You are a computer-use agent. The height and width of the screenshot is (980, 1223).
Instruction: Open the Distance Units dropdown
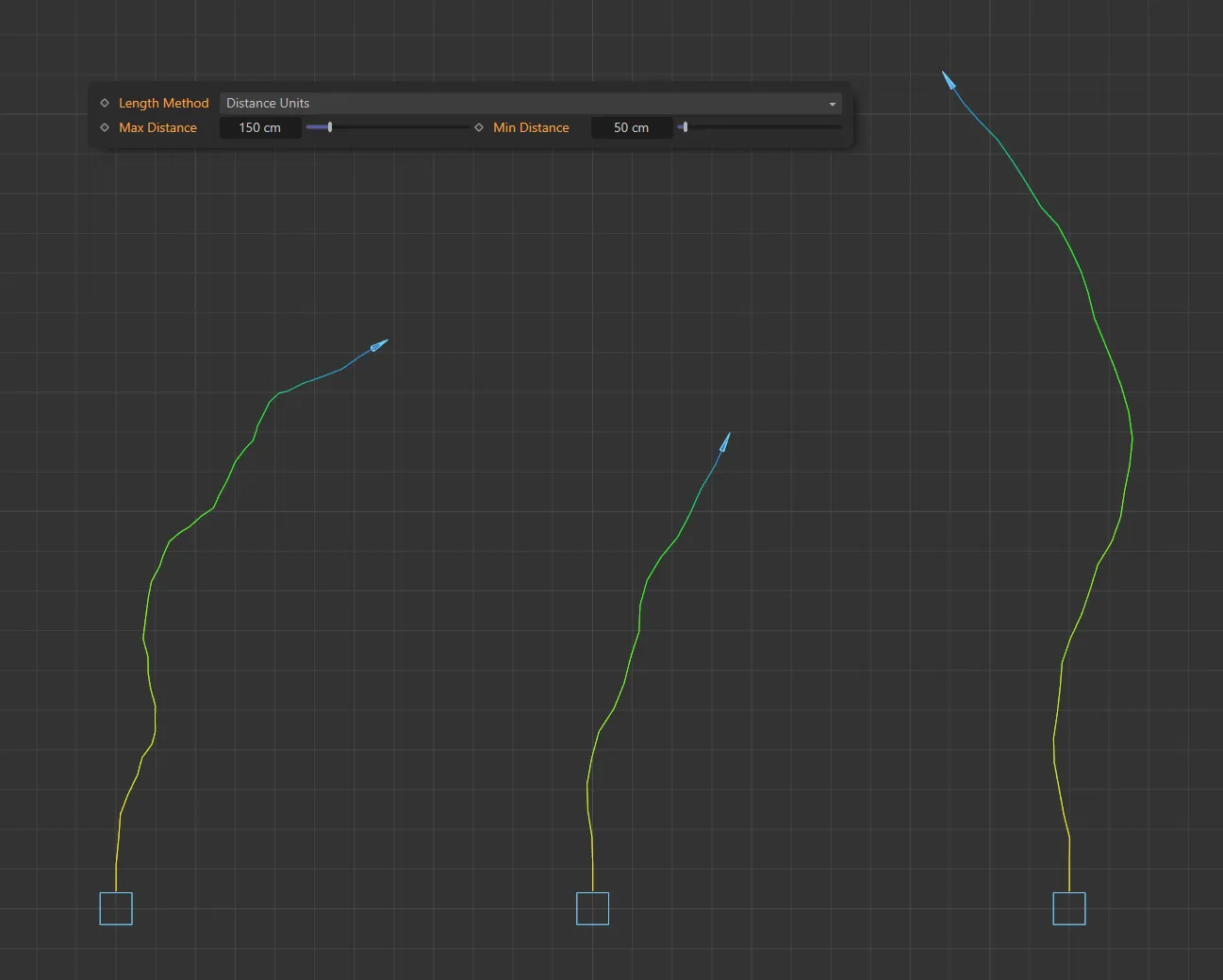click(528, 103)
